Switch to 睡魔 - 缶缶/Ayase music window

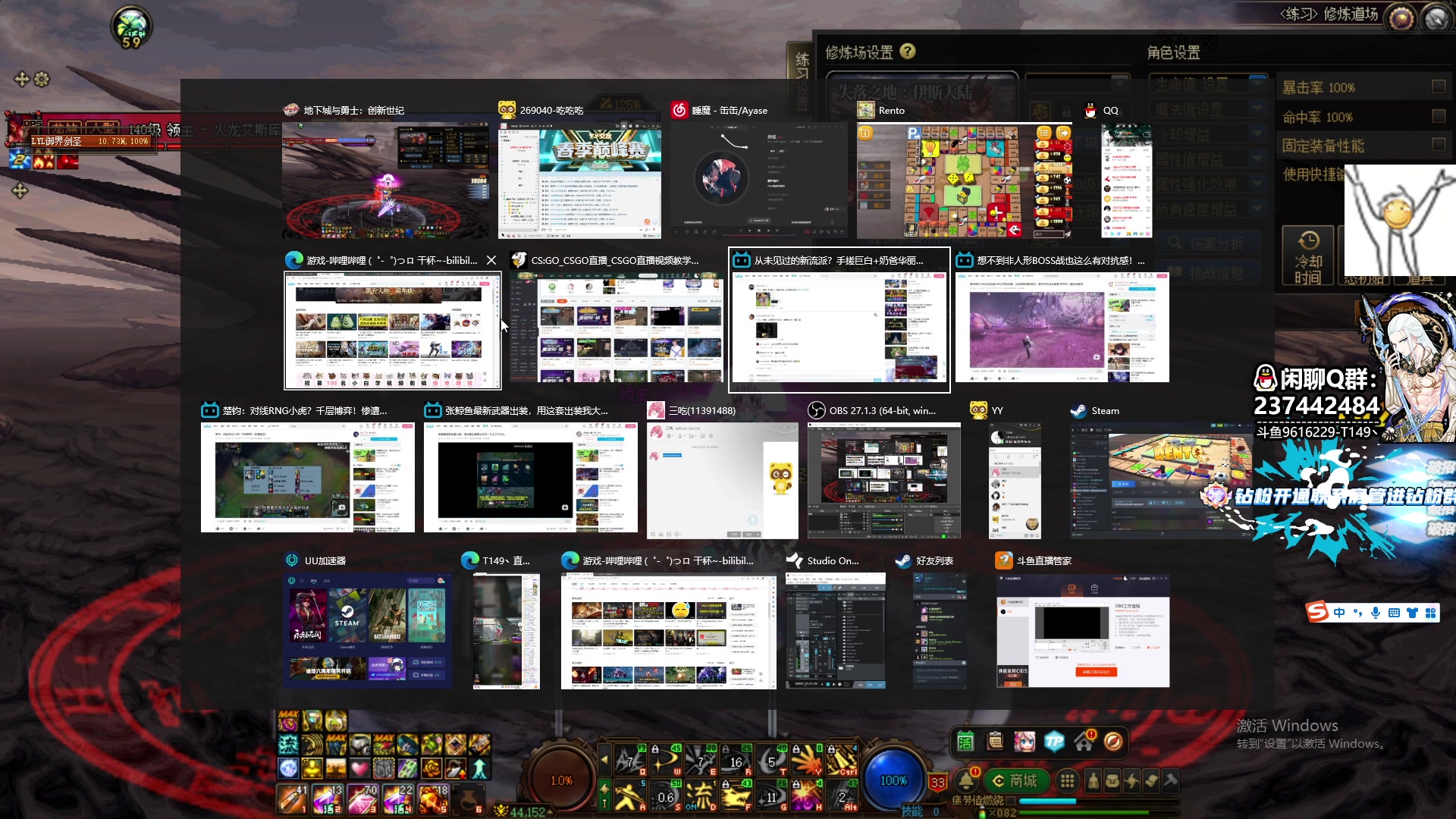pos(758,180)
